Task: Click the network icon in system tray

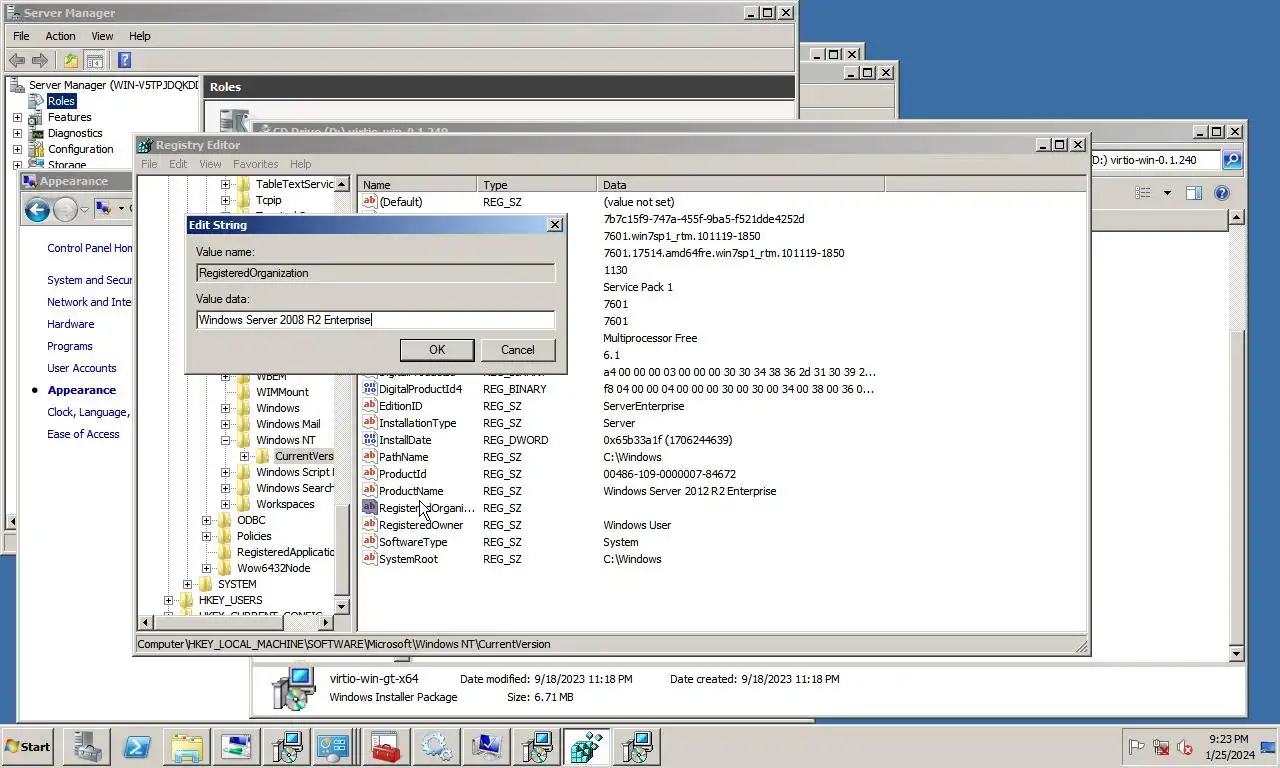Action: point(1161,747)
